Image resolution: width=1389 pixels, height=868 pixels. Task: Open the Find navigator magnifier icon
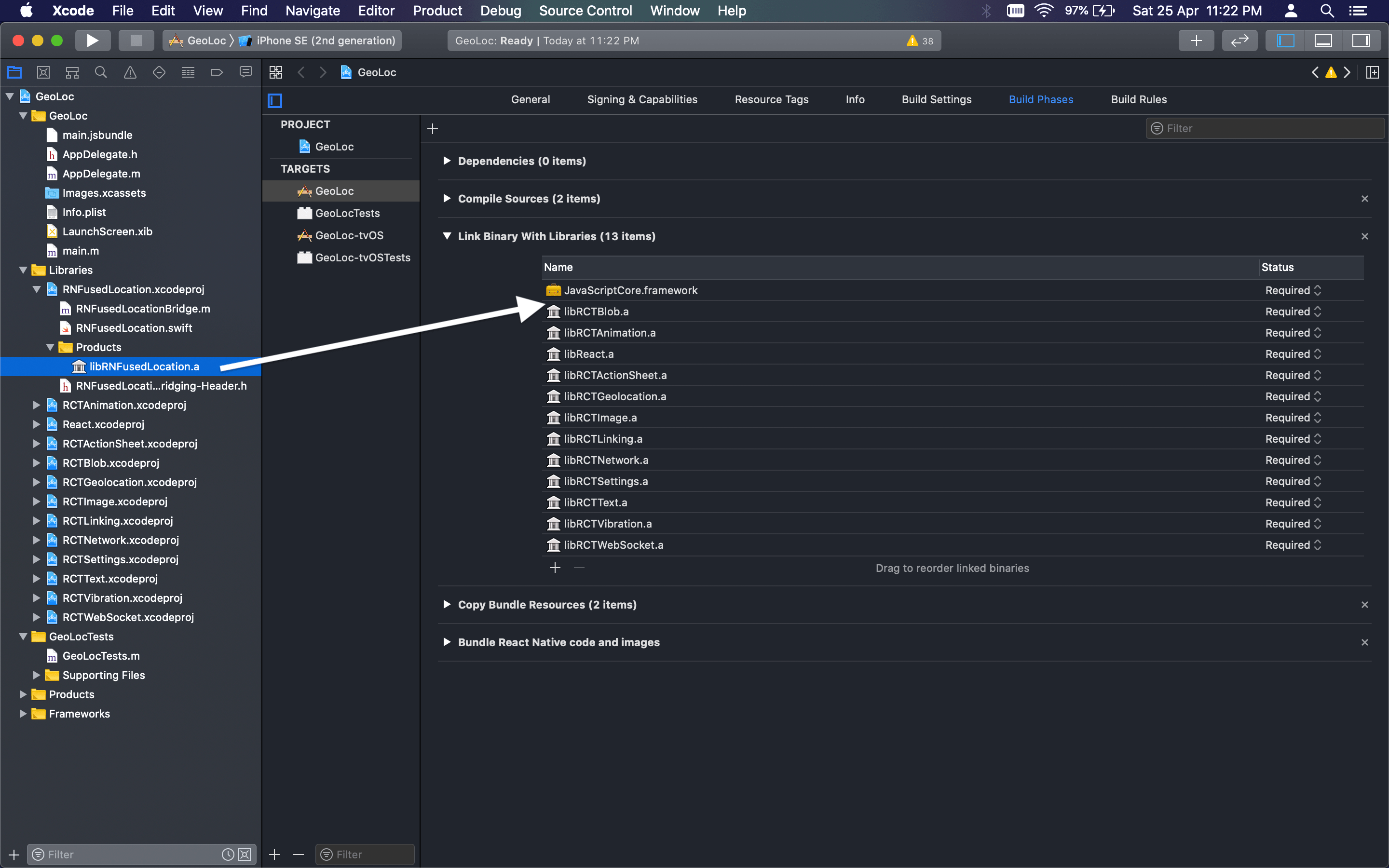click(101, 72)
